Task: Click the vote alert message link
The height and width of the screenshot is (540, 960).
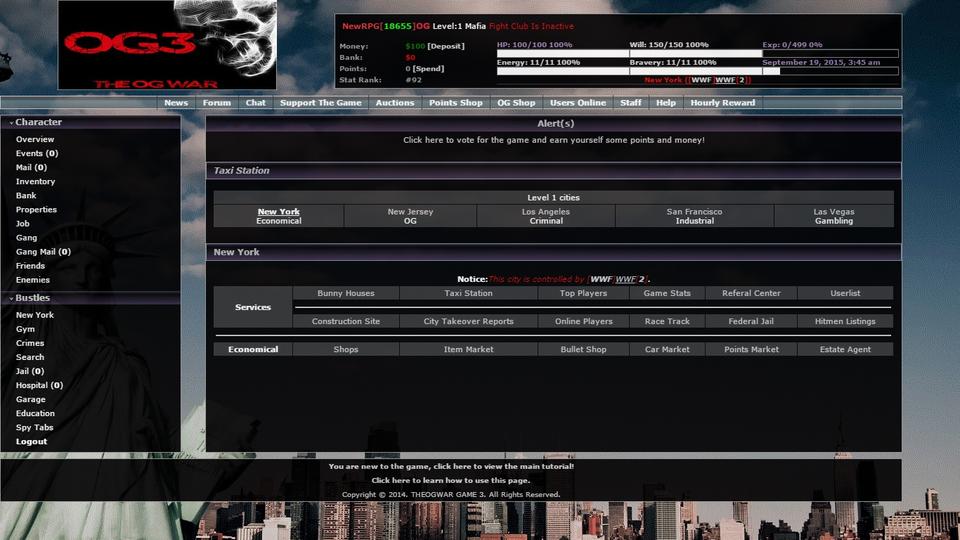Action: click(x=553, y=140)
